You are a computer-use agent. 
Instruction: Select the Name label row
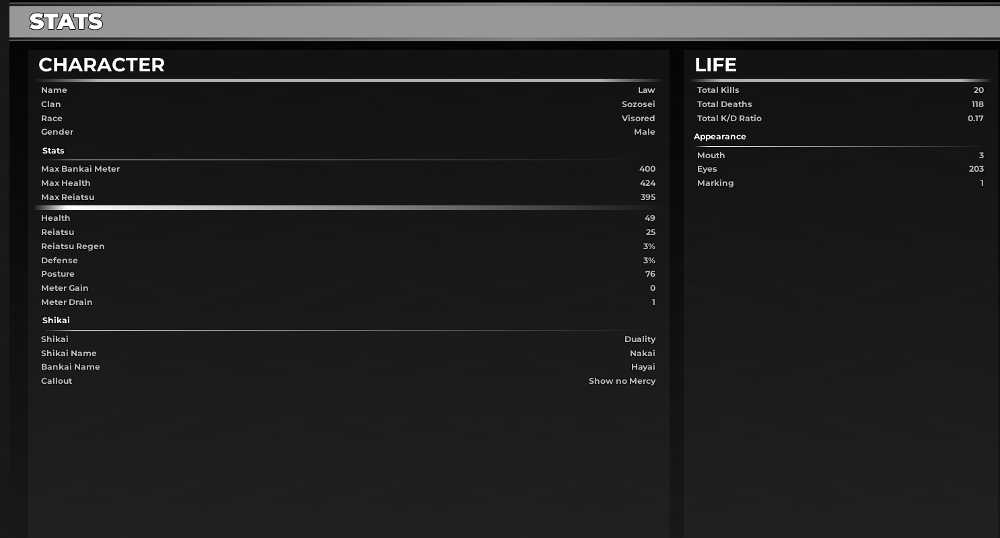(x=54, y=90)
